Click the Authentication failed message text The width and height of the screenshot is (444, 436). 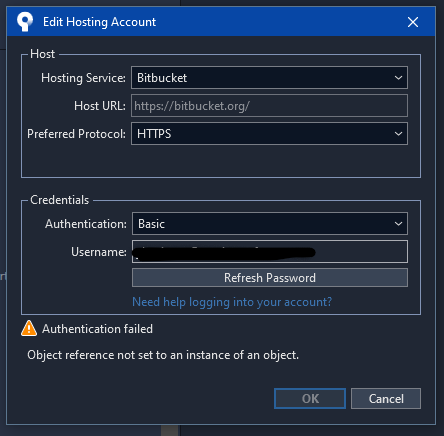[97, 329]
